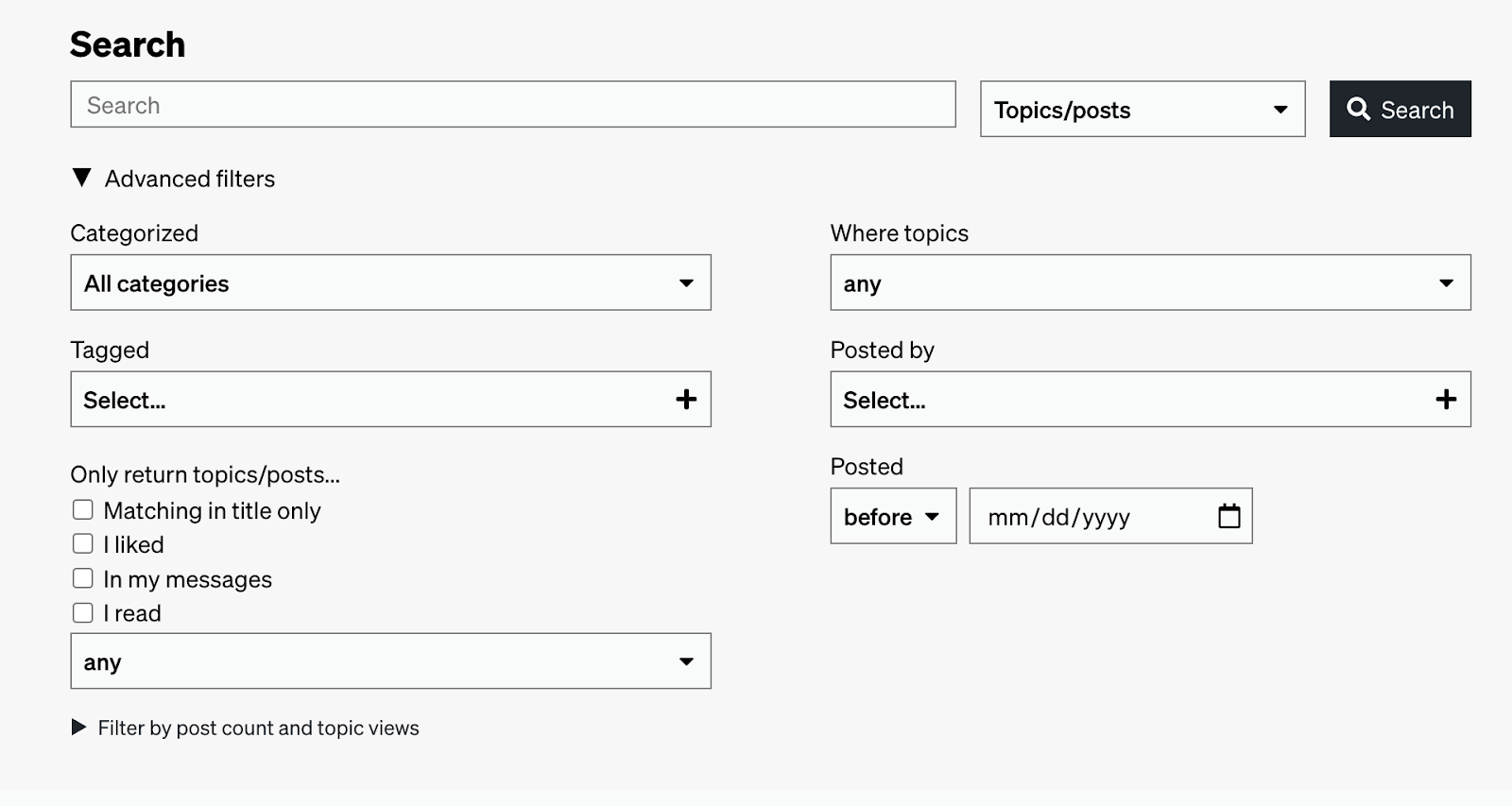Image resolution: width=1512 pixels, height=806 pixels.
Task: Open the before date comparison dropdown
Action: pyautogui.click(x=892, y=516)
